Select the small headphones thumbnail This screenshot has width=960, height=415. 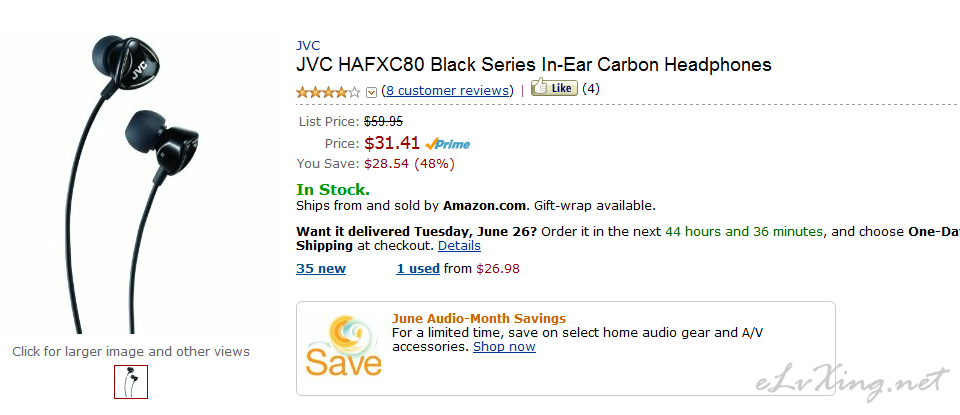[131, 382]
